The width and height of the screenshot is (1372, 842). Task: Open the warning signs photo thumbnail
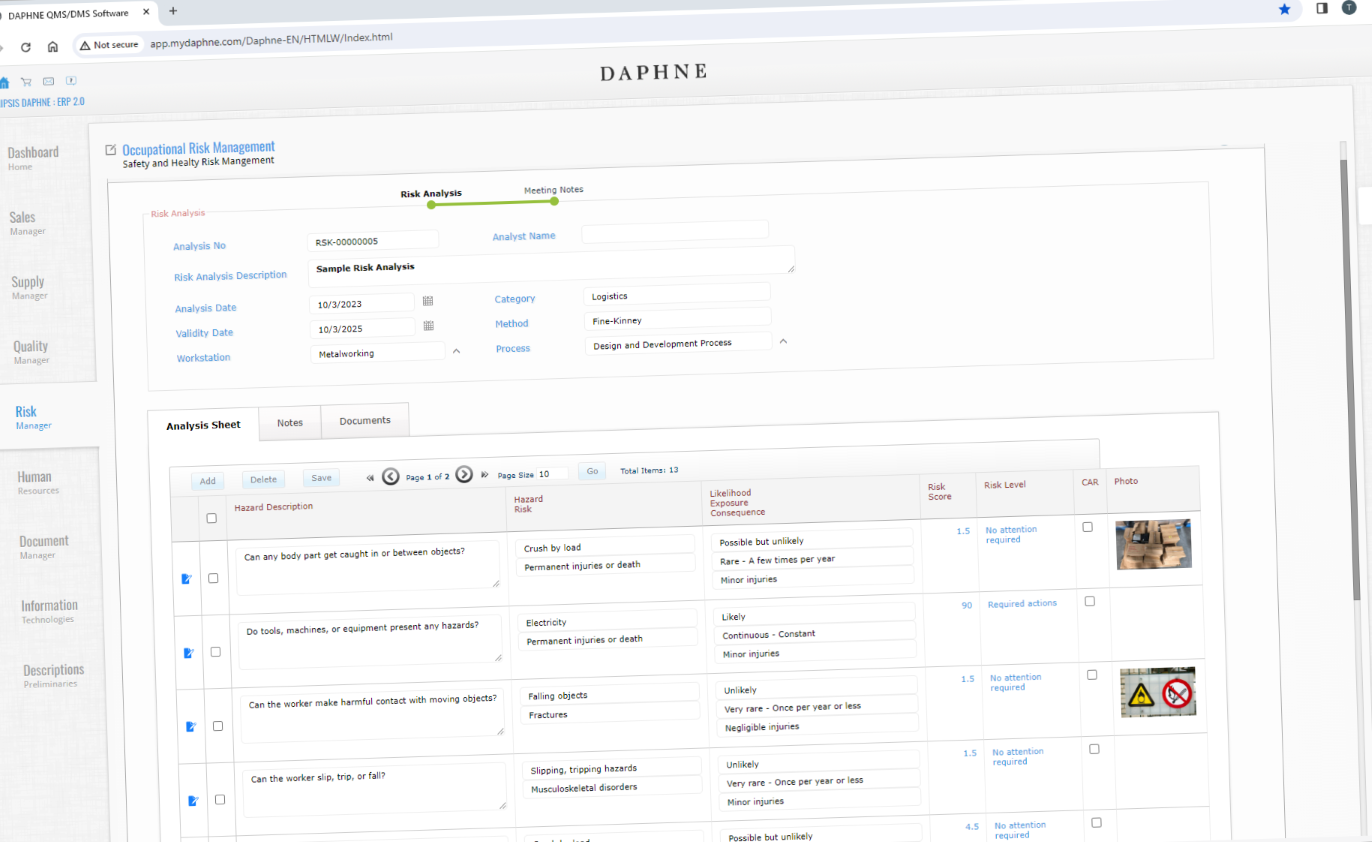[x=1158, y=692]
